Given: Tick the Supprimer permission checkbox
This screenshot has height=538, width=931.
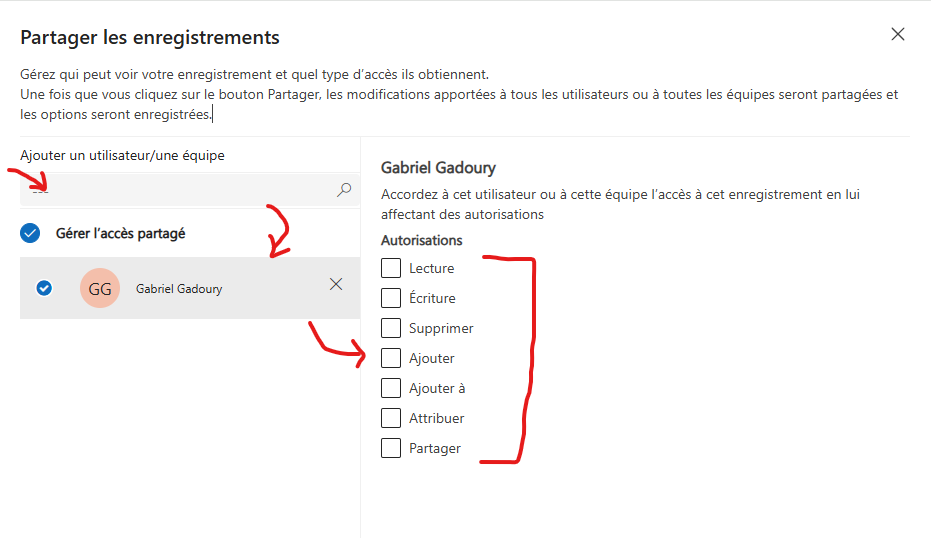Looking at the screenshot, I should pos(391,328).
